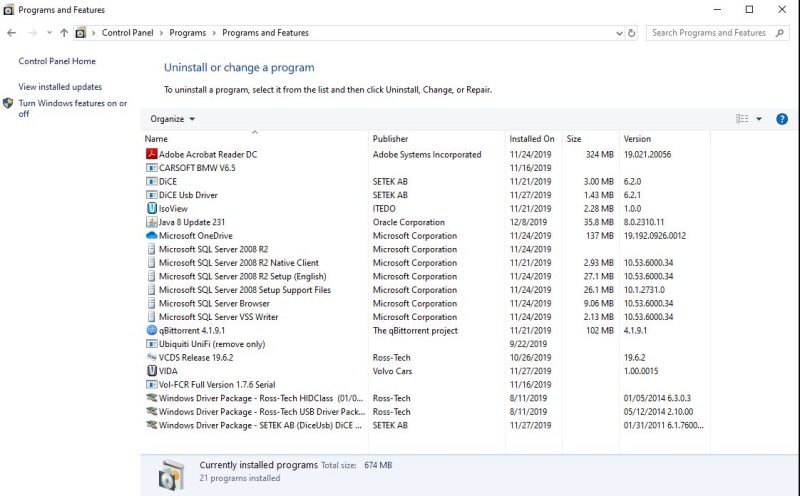Screen dimensions: 800x496
Task: Sort by the Version column header
Action: click(665, 138)
